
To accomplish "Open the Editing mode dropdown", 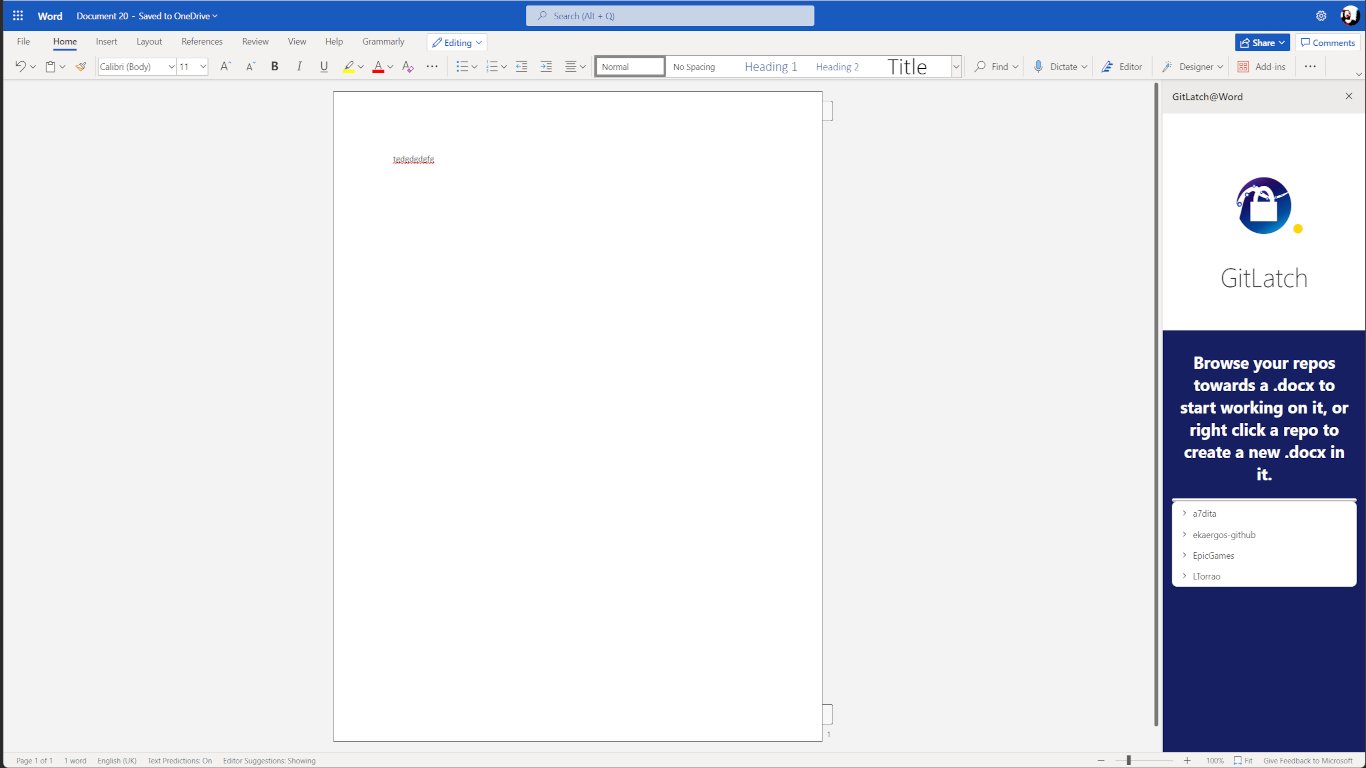I will [457, 43].
